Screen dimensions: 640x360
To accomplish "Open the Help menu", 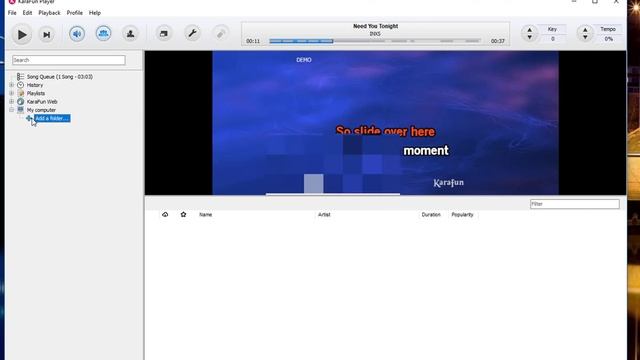I will [95, 13].
